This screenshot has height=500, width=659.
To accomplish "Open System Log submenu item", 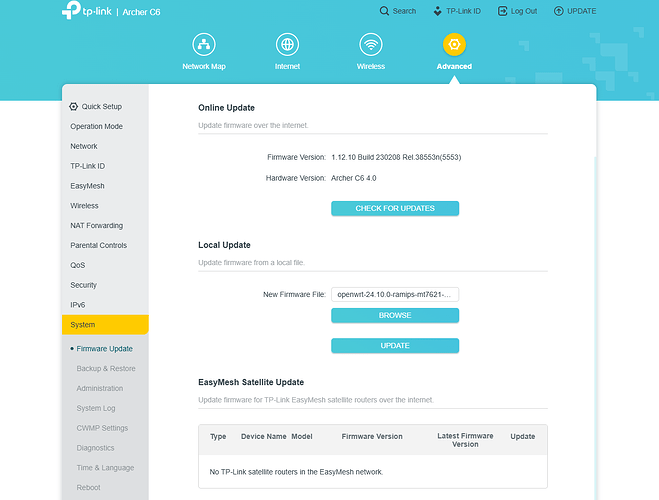I will tap(96, 408).
